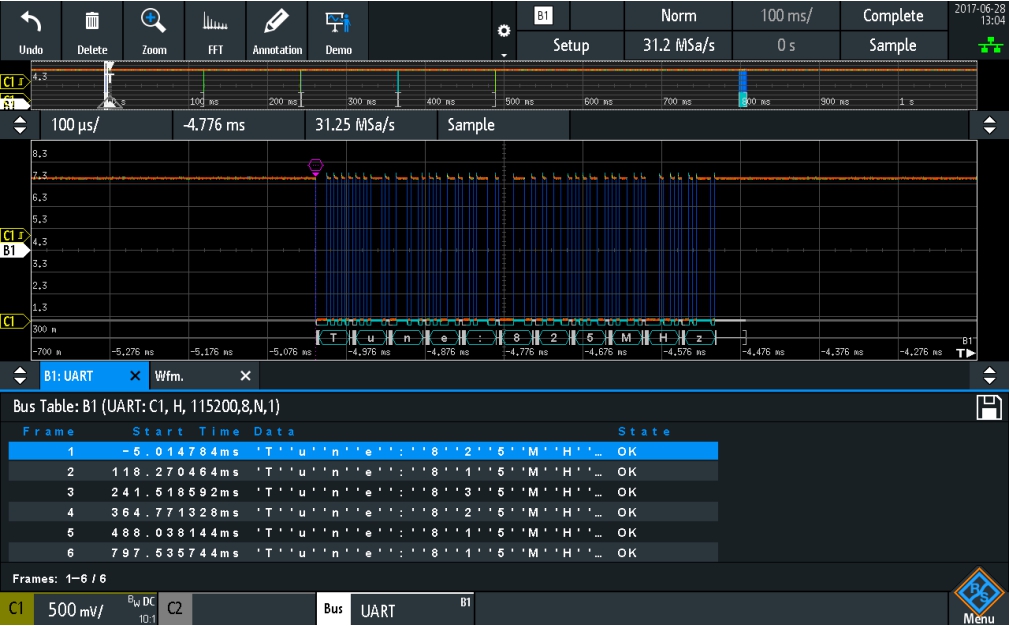Click the green network status icon

coord(990,44)
